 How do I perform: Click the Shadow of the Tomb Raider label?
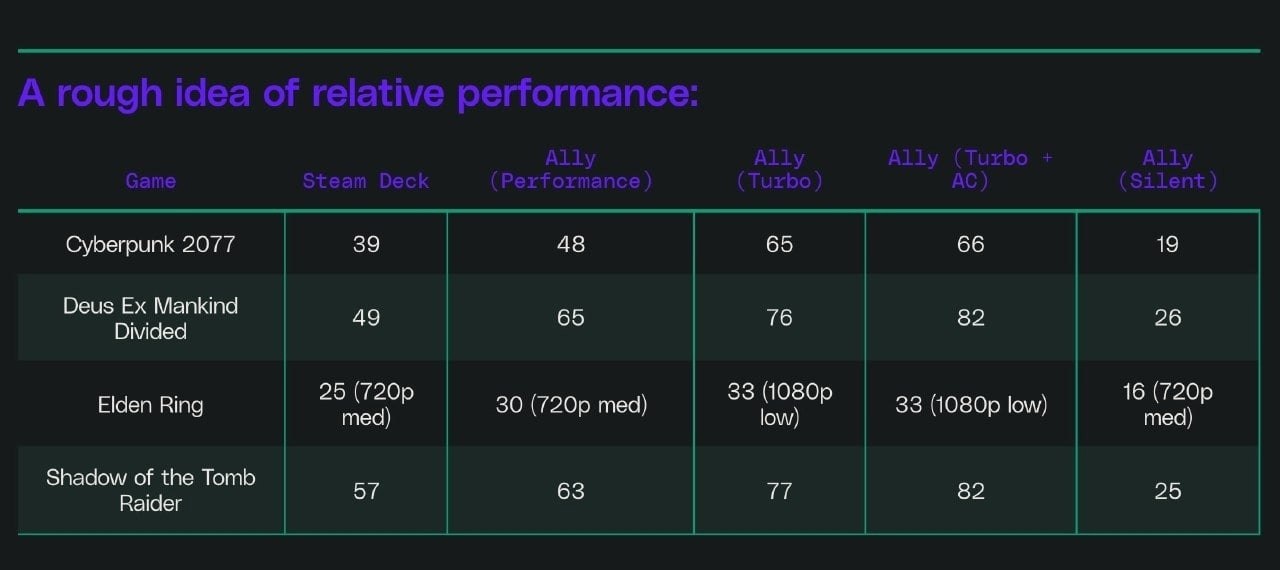(150, 490)
